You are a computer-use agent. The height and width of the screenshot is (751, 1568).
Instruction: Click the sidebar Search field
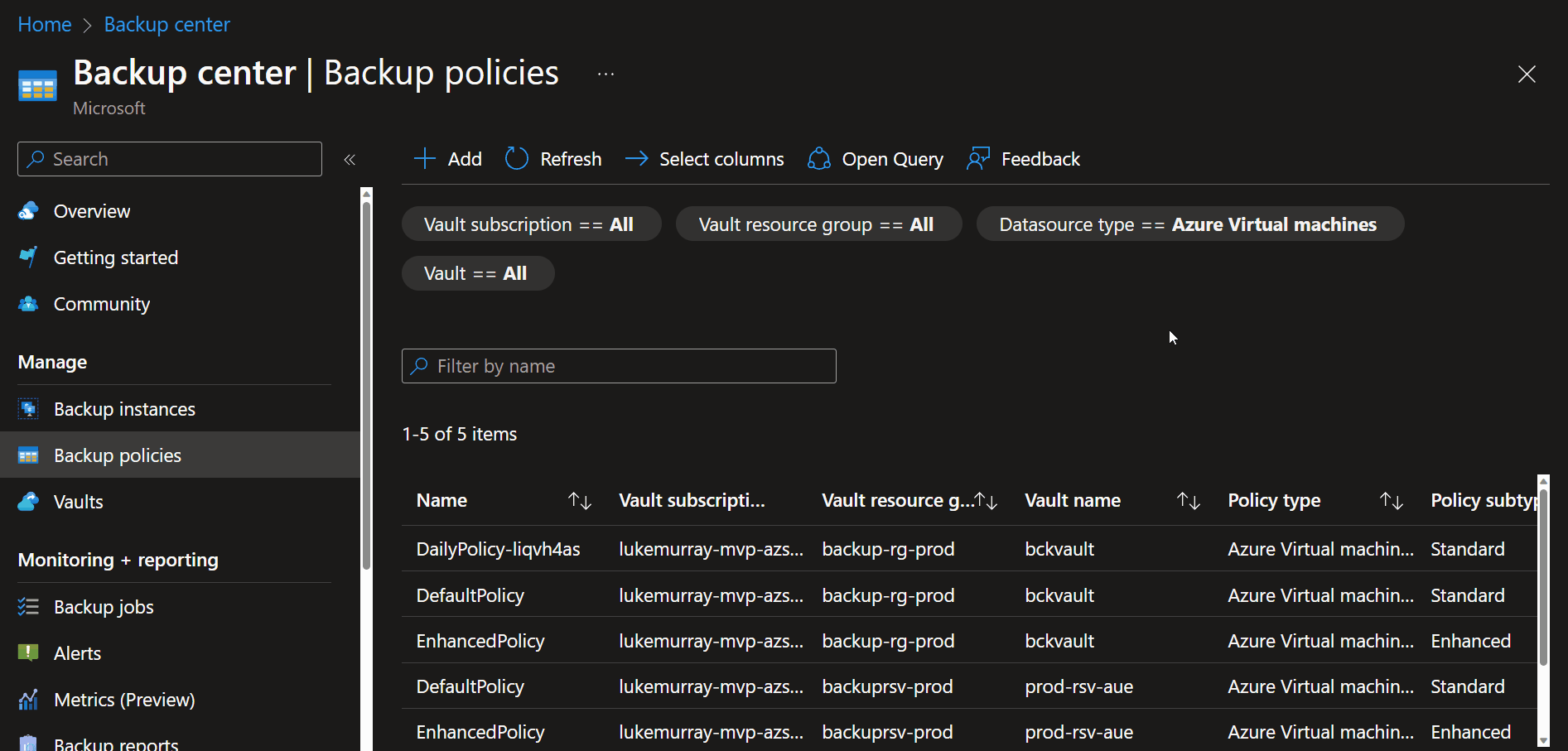pos(170,159)
